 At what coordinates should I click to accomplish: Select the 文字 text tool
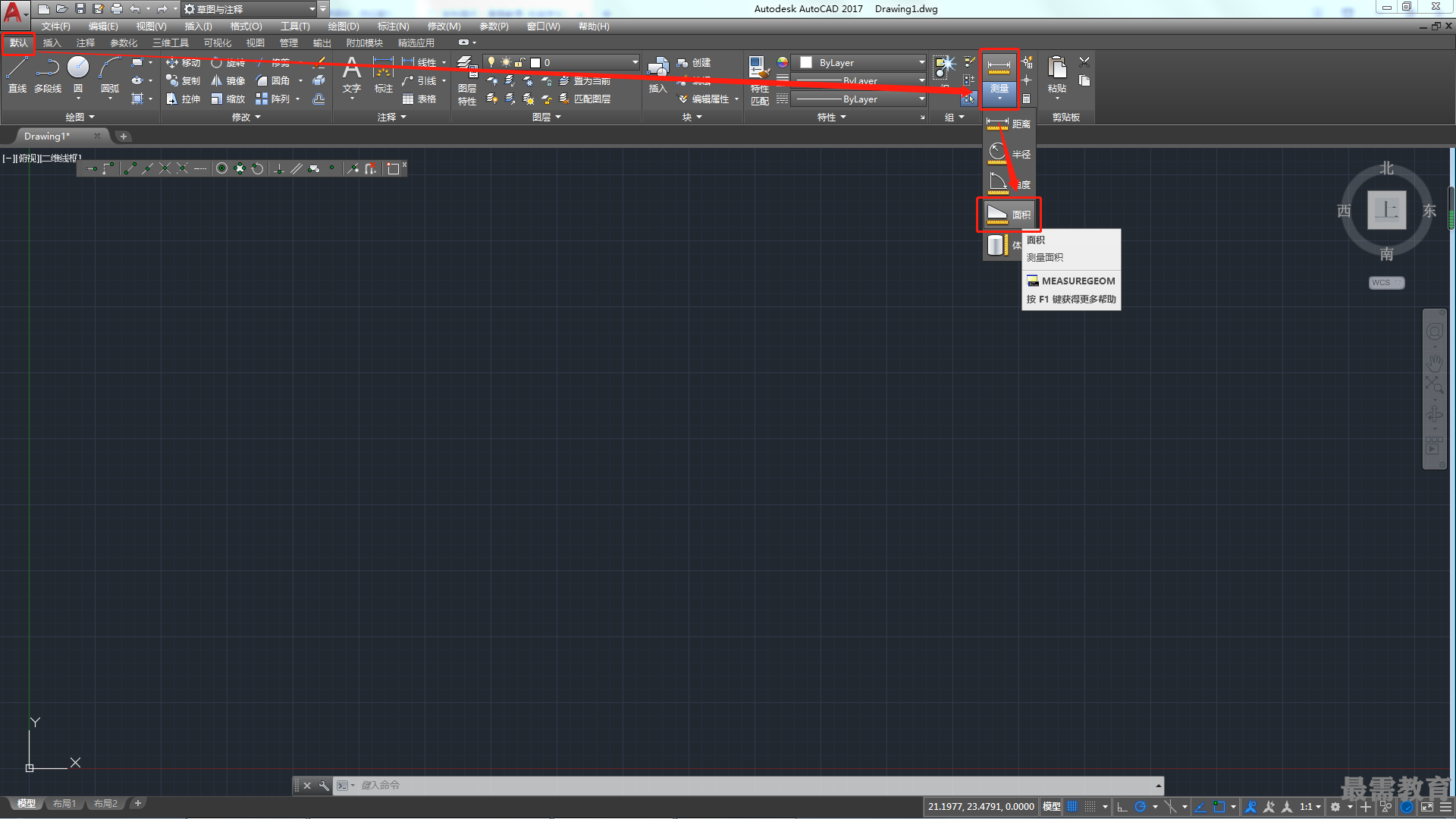click(351, 75)
